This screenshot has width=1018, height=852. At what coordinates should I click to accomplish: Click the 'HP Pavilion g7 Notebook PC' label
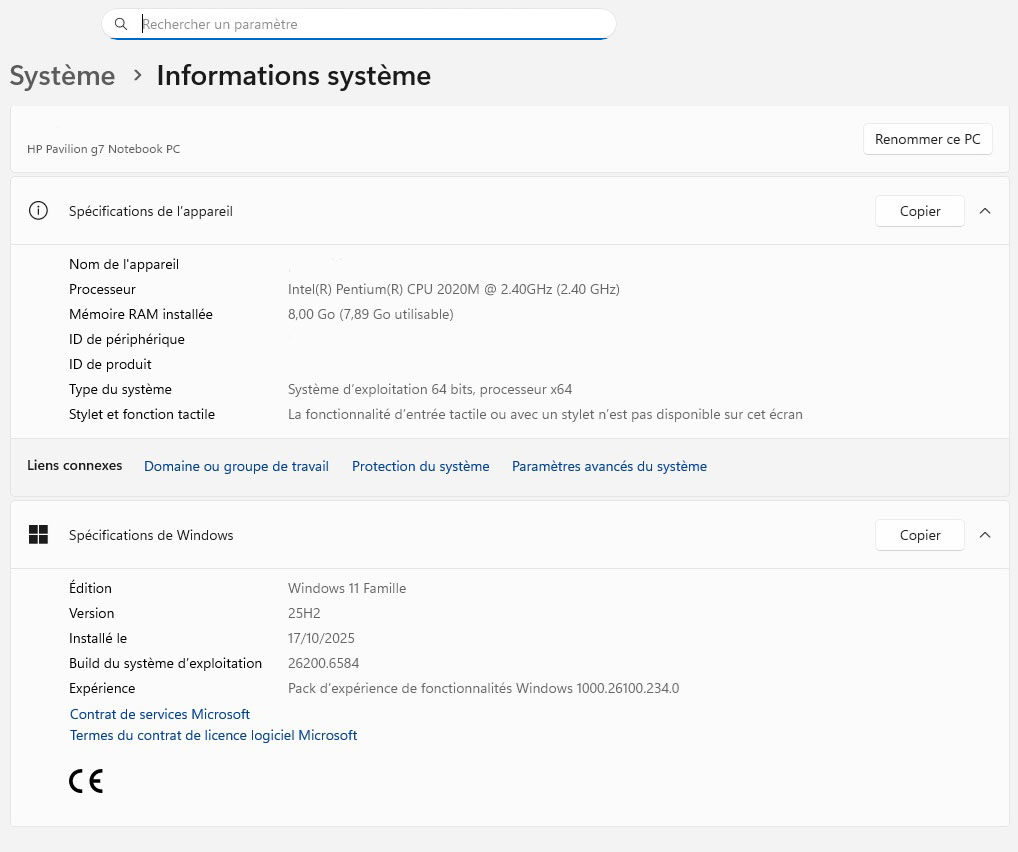point(104,149)
